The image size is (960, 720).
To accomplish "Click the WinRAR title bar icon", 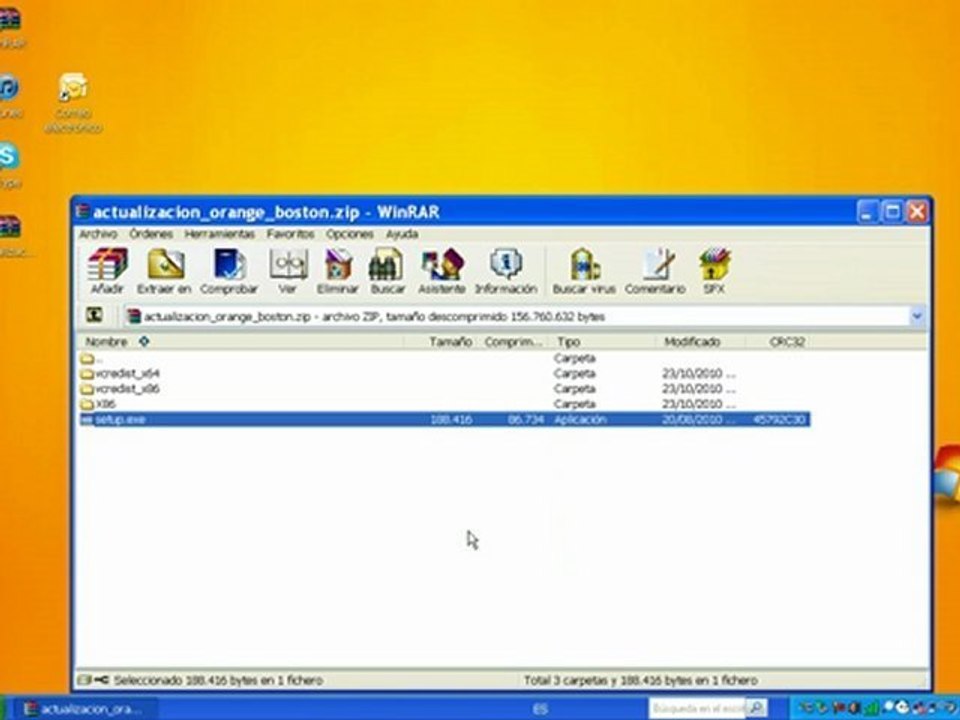I will tap(83, 212).
